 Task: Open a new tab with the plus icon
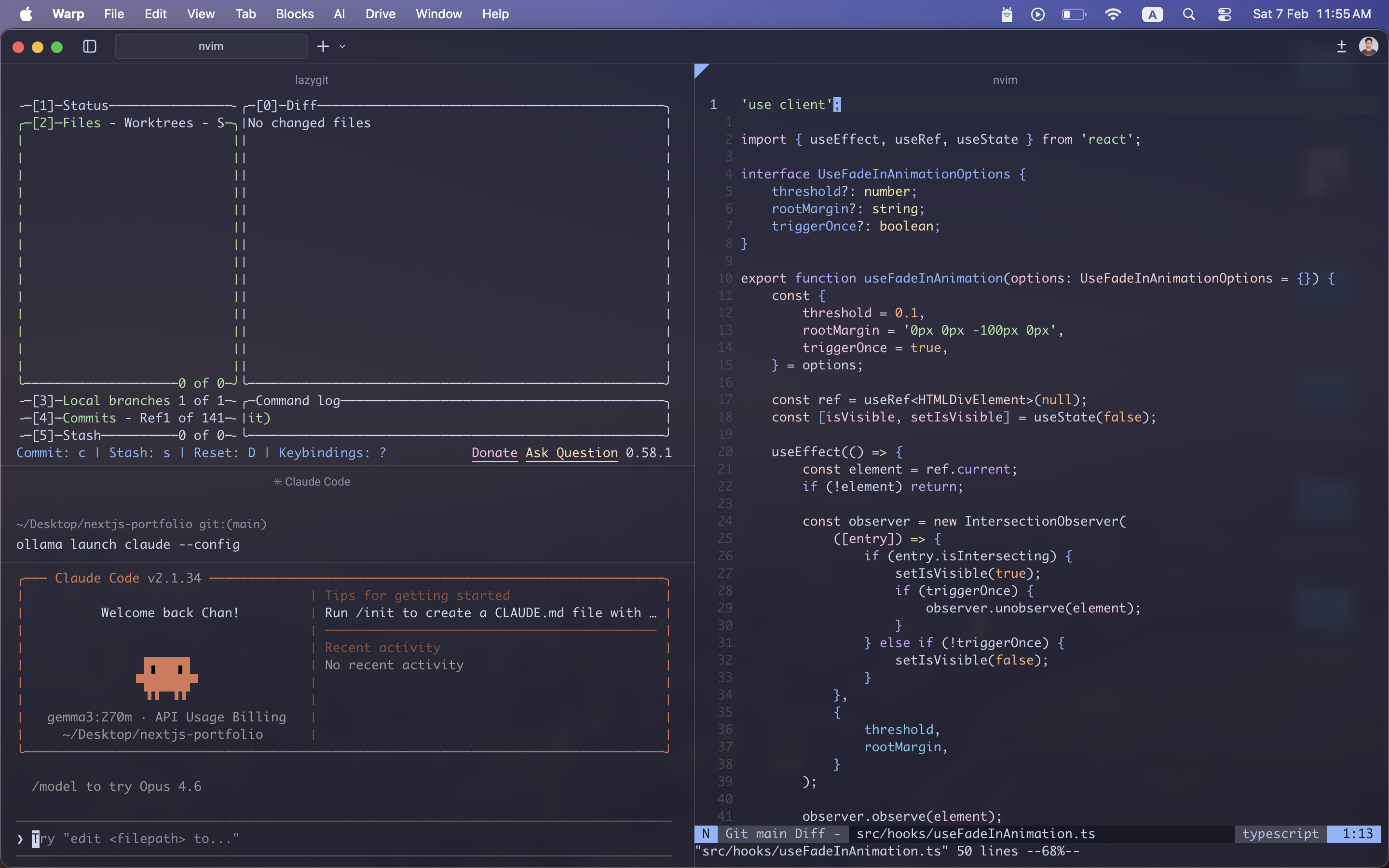tap(323, 46)
